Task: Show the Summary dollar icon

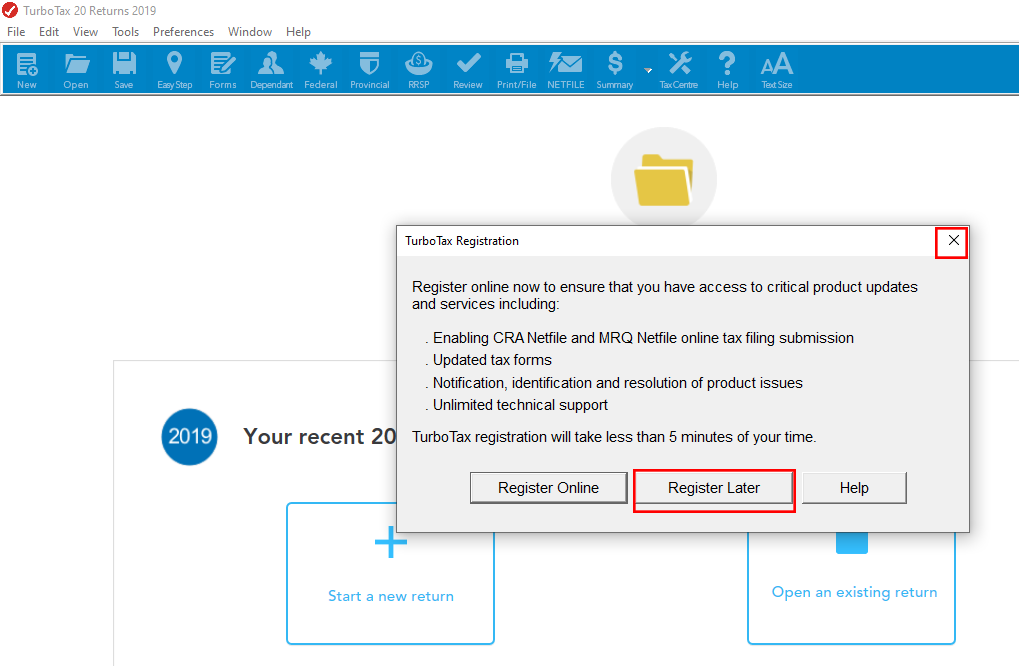Action: click(x=615, y=70)
